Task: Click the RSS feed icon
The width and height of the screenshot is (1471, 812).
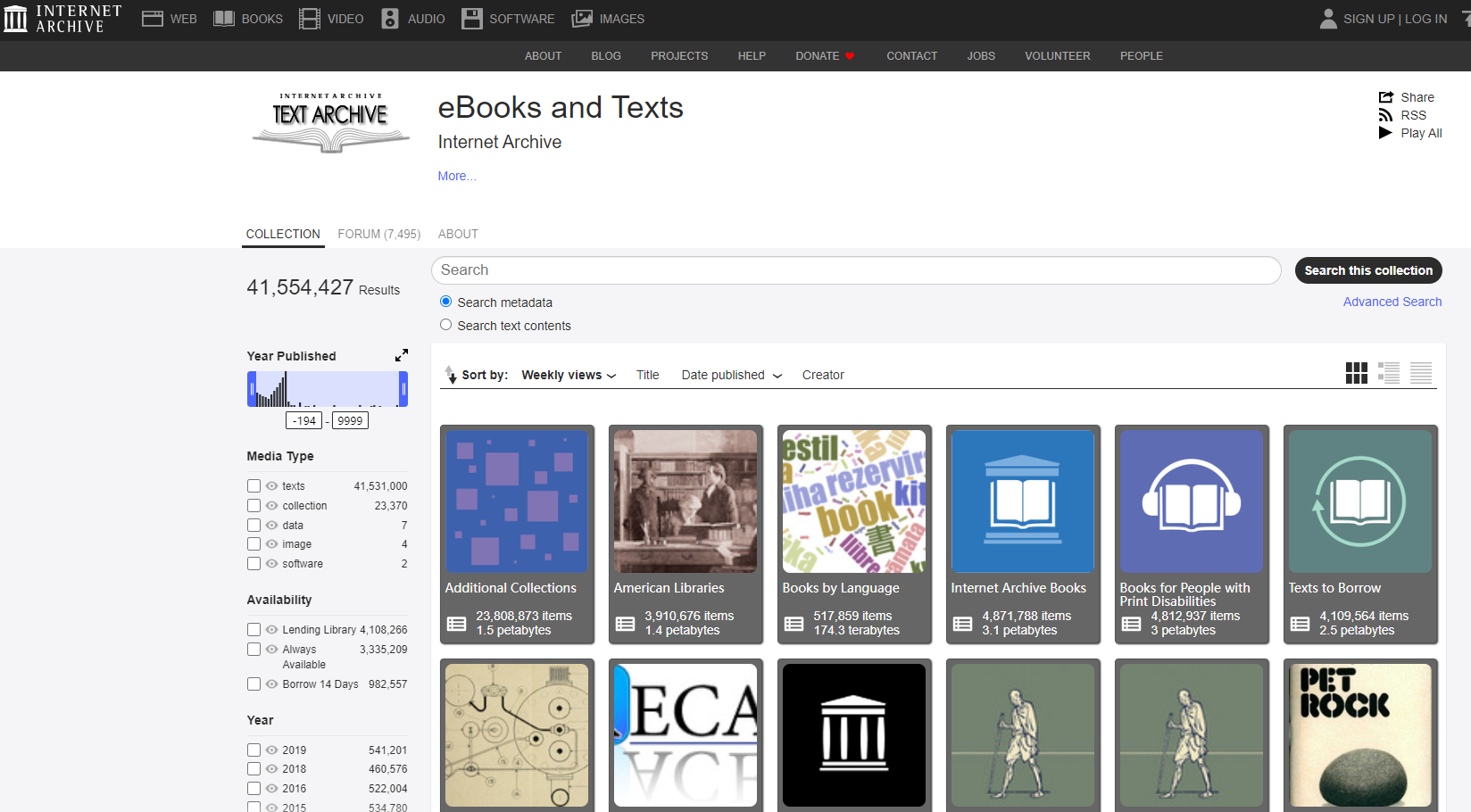Action: click(x=1385, y=115)
